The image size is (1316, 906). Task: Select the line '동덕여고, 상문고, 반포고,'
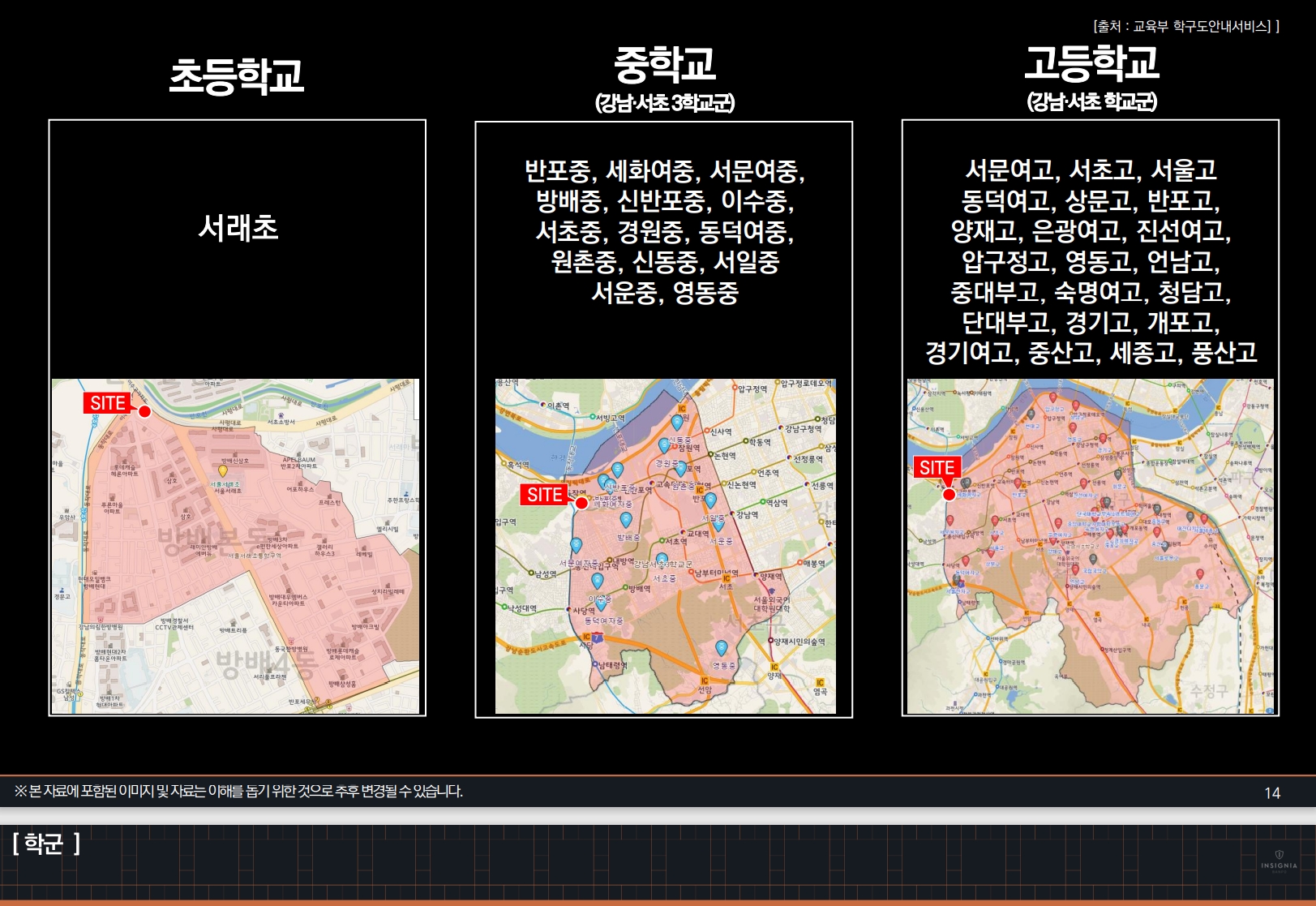coord(1091,200)
